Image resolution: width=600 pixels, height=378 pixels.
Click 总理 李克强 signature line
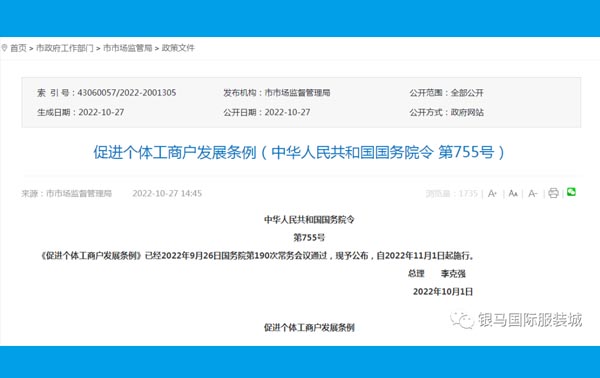437,274
